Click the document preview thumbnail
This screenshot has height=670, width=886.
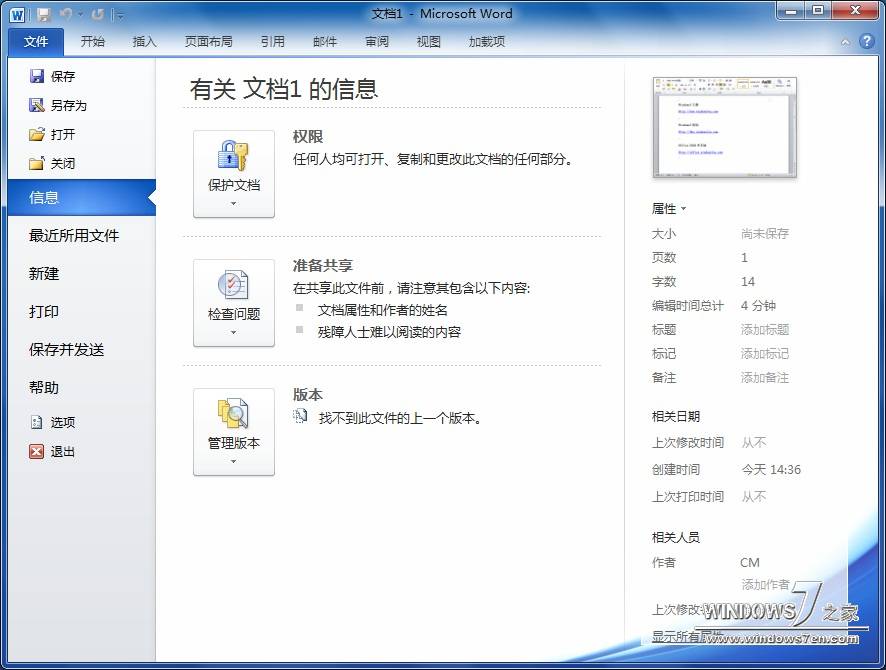click(x=724, y=127)
